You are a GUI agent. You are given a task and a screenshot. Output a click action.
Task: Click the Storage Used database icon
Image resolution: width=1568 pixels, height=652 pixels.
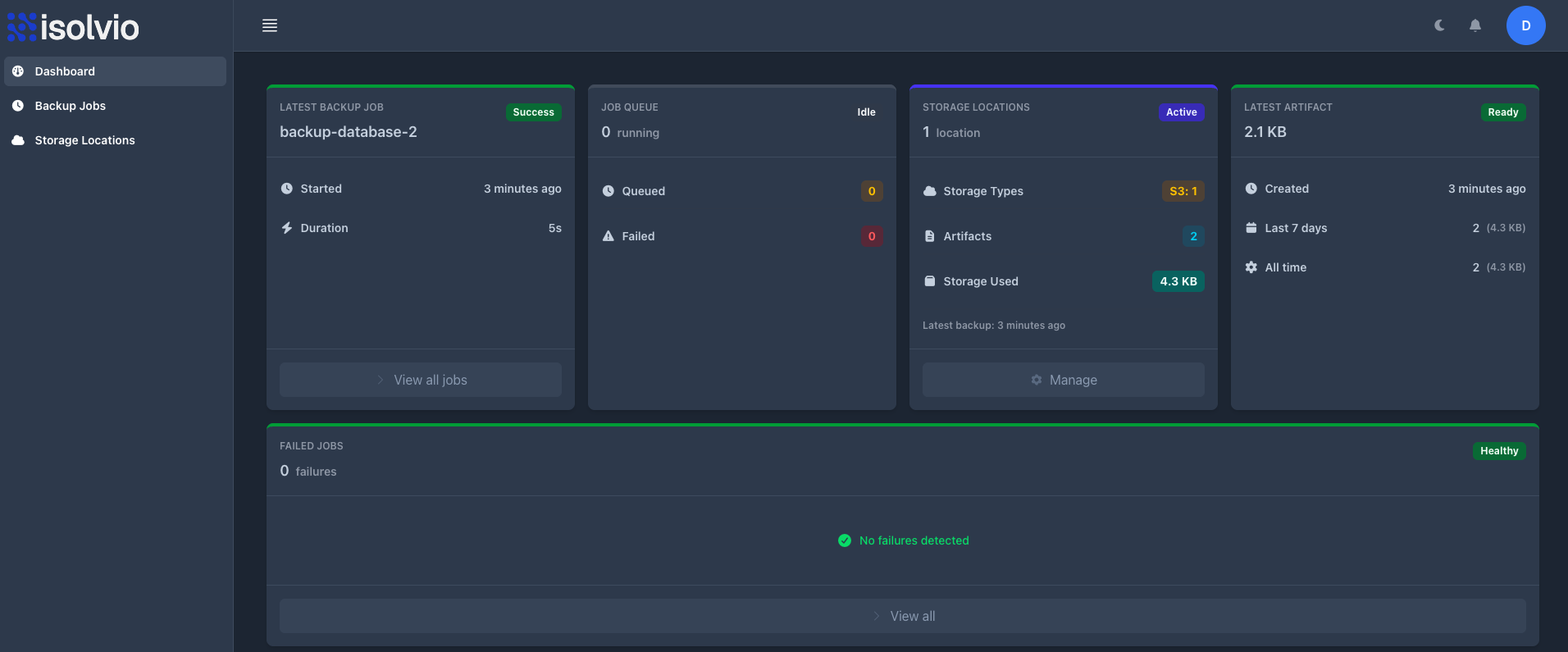point(930,281)
